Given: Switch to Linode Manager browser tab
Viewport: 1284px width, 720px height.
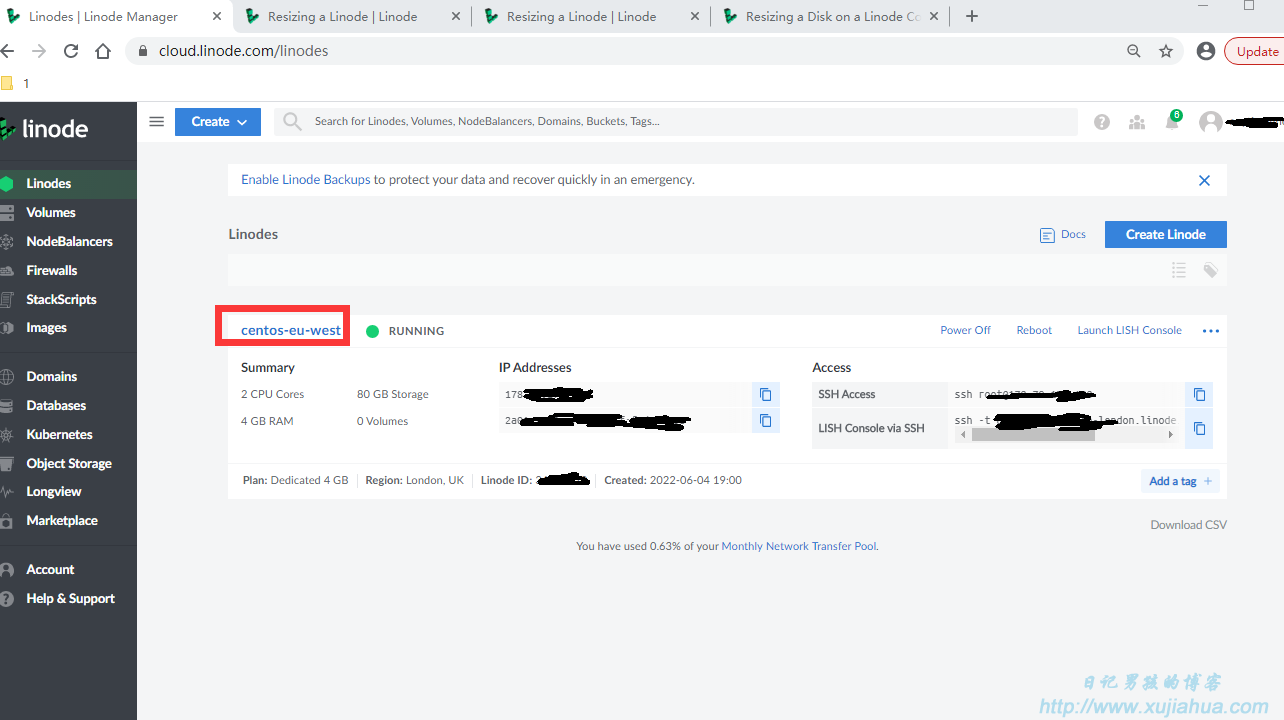Looking at the screenshot, I should [x=116, y=16].
